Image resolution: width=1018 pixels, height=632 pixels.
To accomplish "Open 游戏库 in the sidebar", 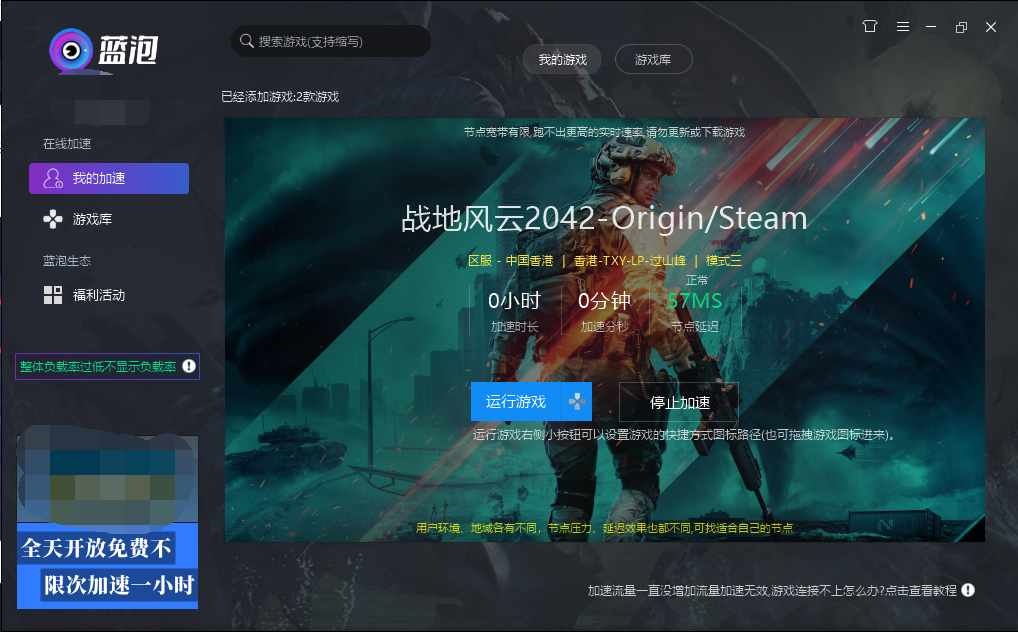I will 92,219.
